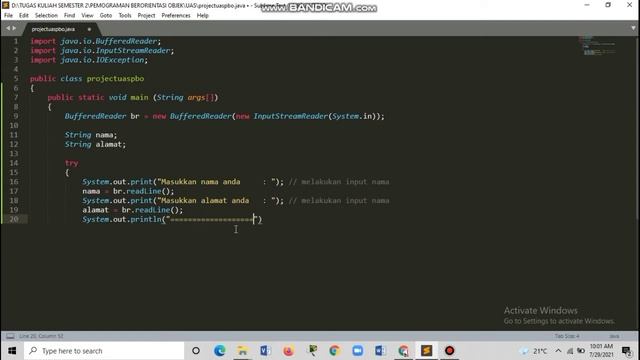
Task: Open the Edit menu
Action: point(24,16)
